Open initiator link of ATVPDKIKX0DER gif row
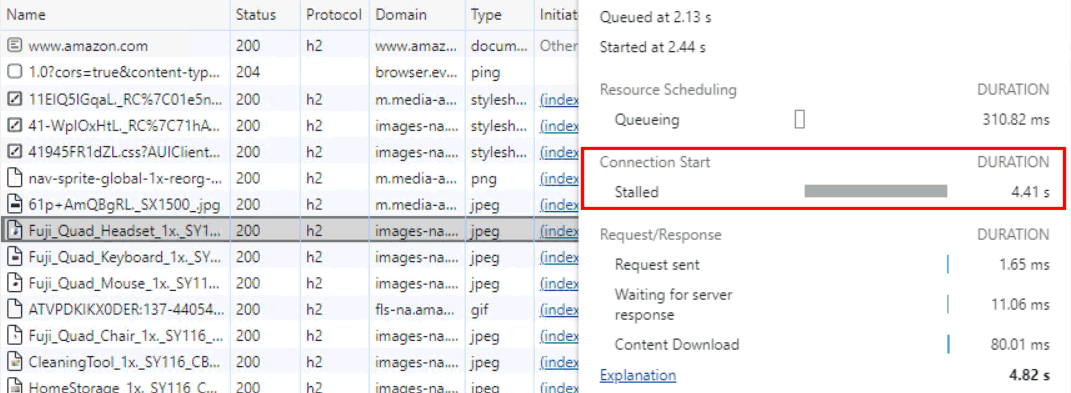Viewport: 1071px width, 393px height. pyautogui.click(x=559, y=310)
